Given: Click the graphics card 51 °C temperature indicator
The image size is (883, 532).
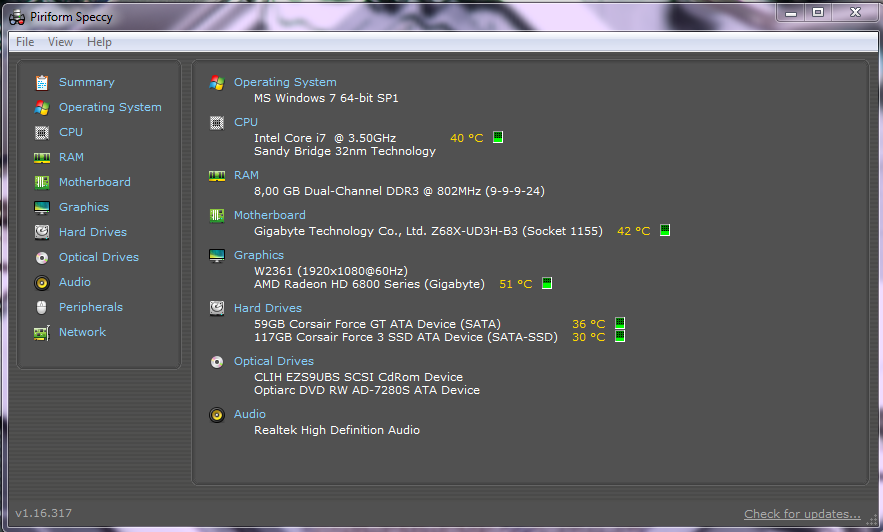Looking at the screenshot, I should (x=547, y=283).
